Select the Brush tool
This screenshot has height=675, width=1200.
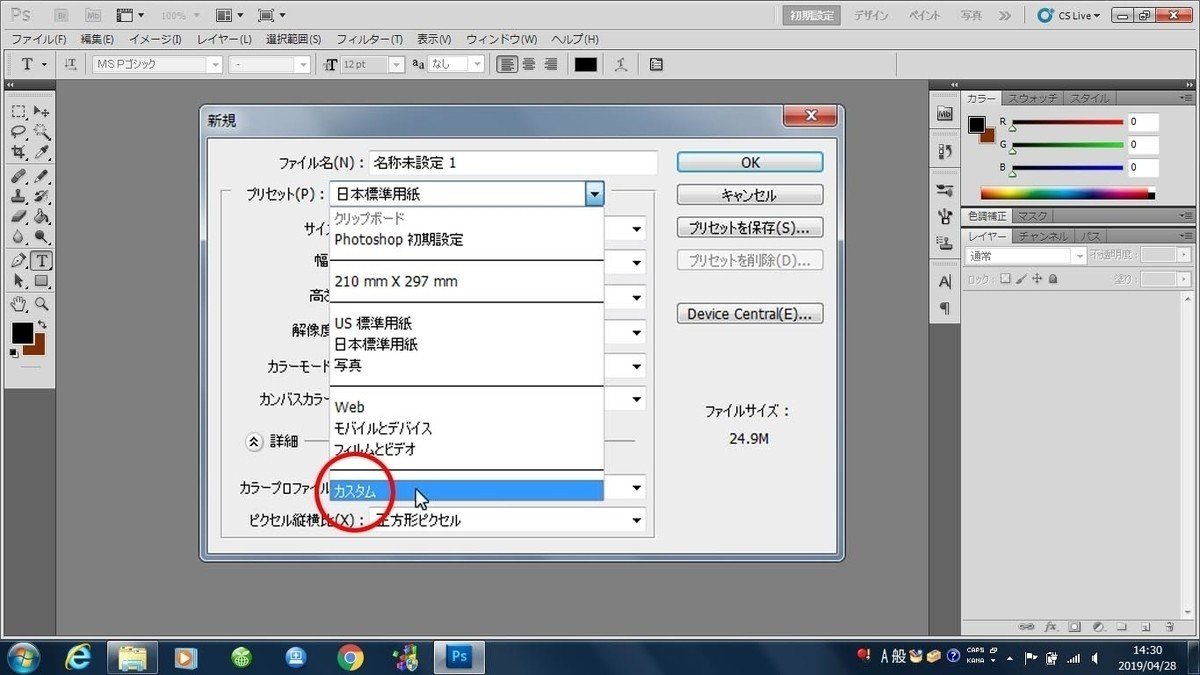point(41,176)
